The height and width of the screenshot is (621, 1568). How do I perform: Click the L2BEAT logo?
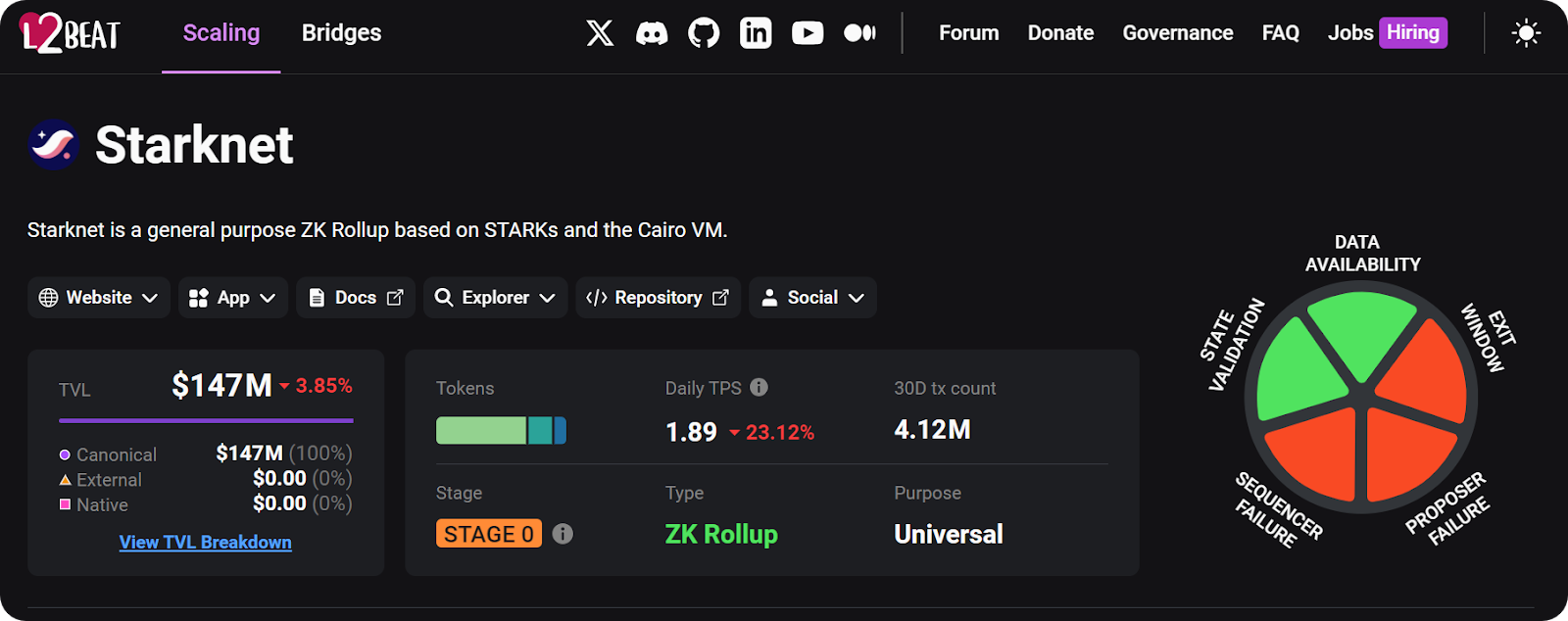click(71, 33)
